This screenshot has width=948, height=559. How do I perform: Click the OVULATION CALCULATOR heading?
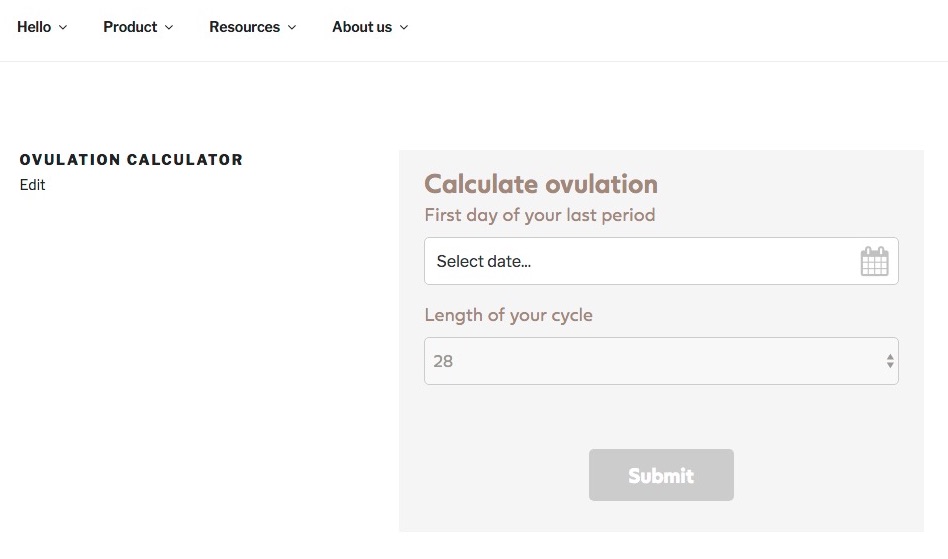pyautogui.click(x=131, y=160)
